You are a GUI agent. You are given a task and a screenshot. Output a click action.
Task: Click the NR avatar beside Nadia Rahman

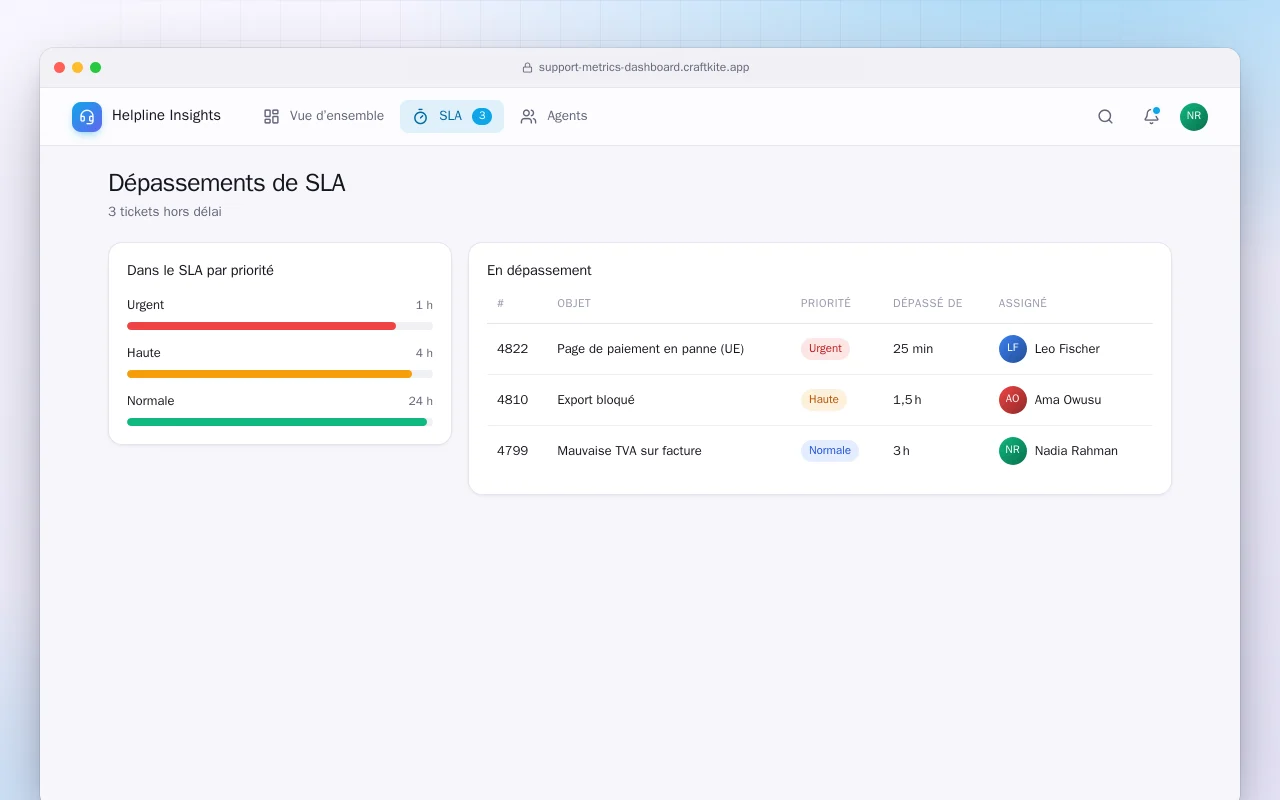pyautogui.click(x=1012, y=451)
